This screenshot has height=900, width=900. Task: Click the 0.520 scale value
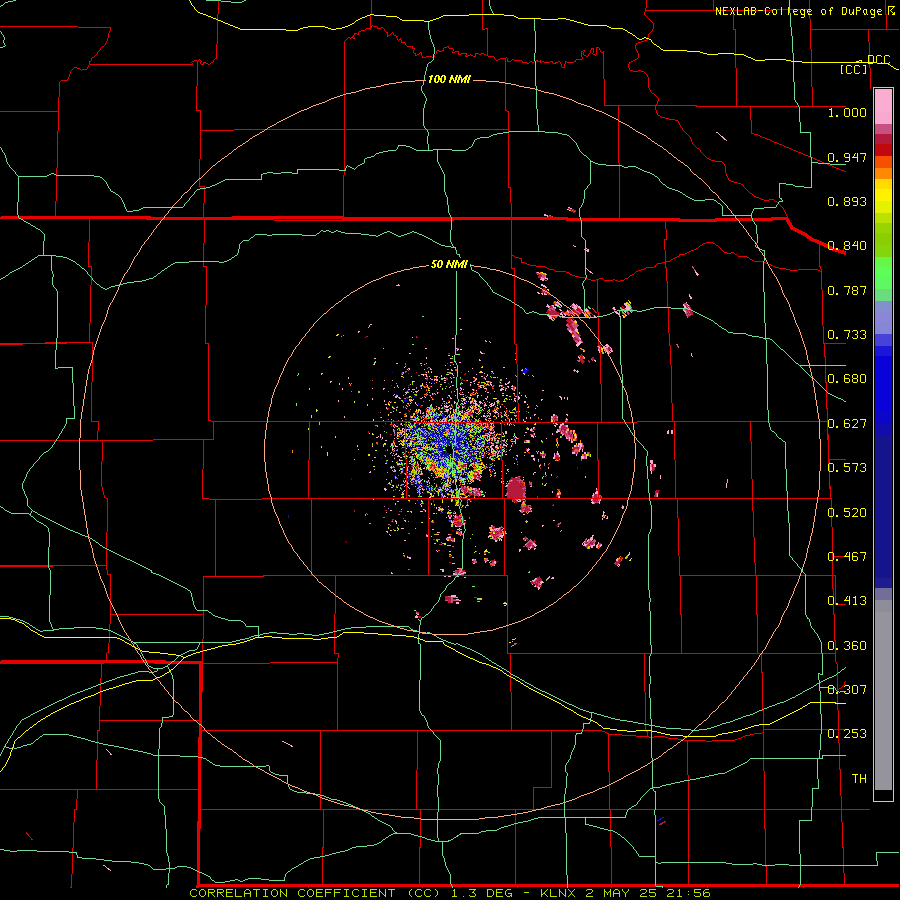point(847,513)
